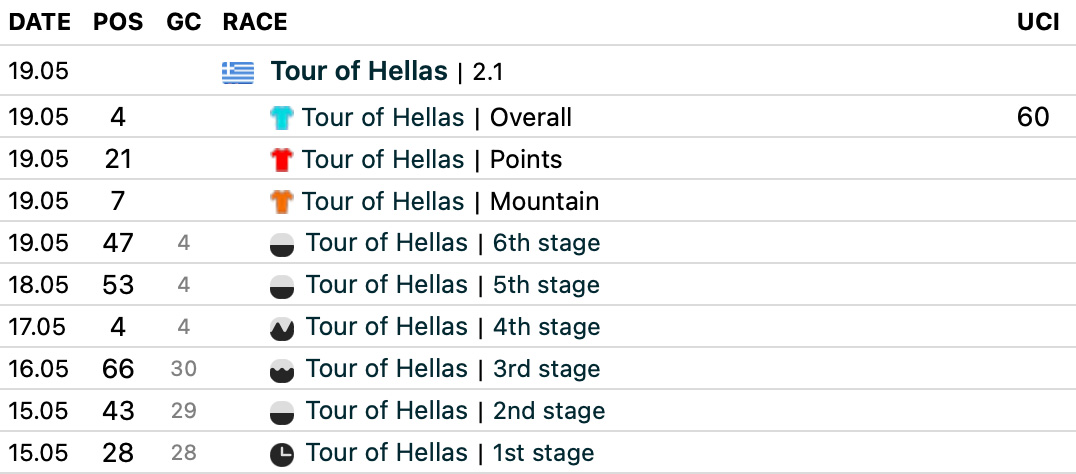Click the 6th stage flat profile icon
Viewport: 1076px width, 474px height.
(x=283, y=244)
